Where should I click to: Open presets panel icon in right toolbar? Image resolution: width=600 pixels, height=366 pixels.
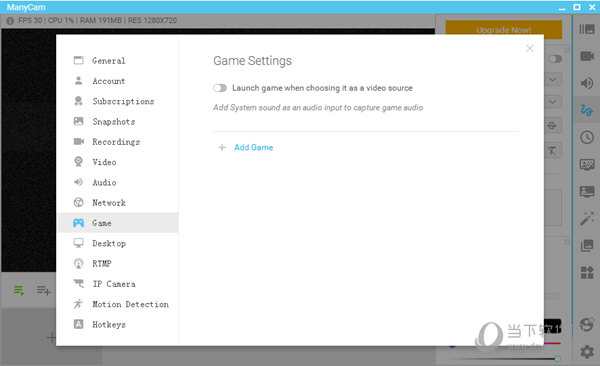point(587,29)
